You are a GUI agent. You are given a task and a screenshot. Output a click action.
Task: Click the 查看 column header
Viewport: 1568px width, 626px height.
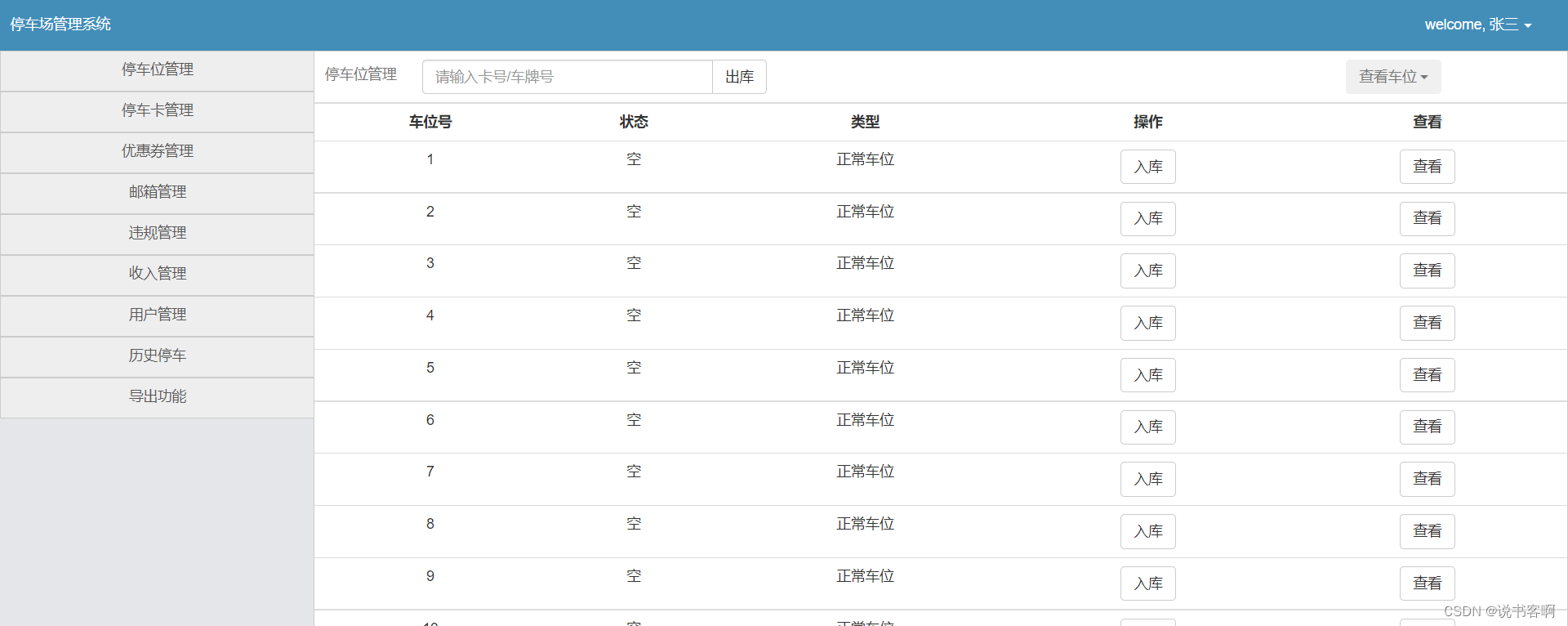[1428, 122]
